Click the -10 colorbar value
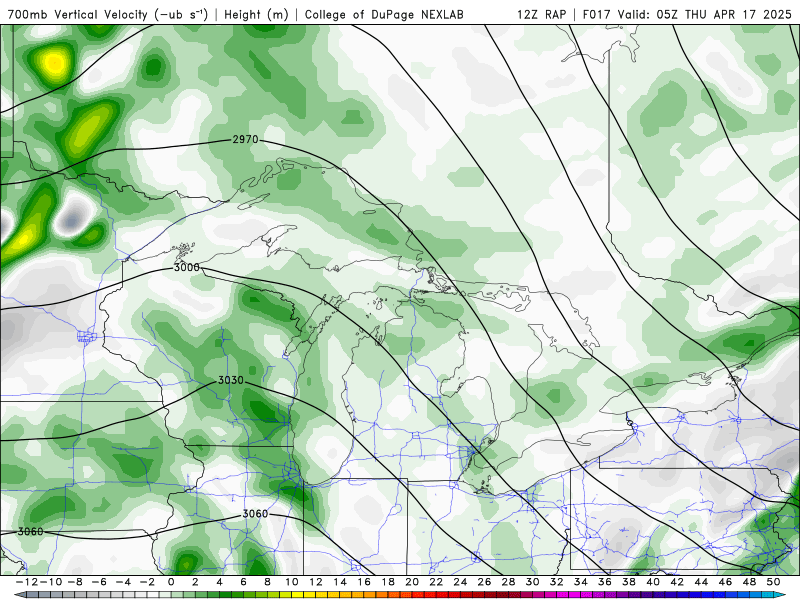 pyautogui.click(x=51, y=582)
